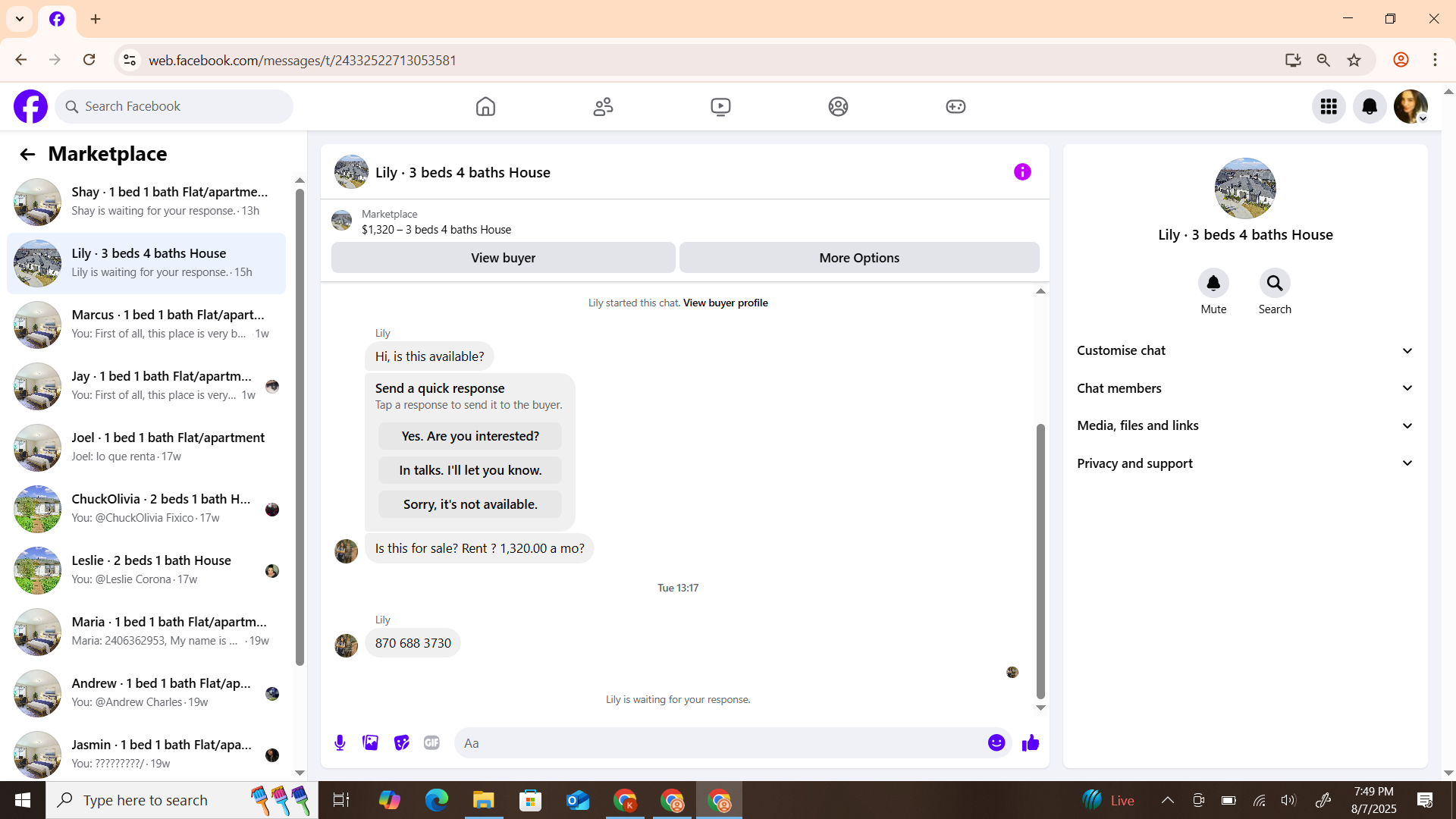Image resolution: width=1456 pixels, height=819 pixels.
Task: Open the View buyer profile link
Action: point(725,303)
